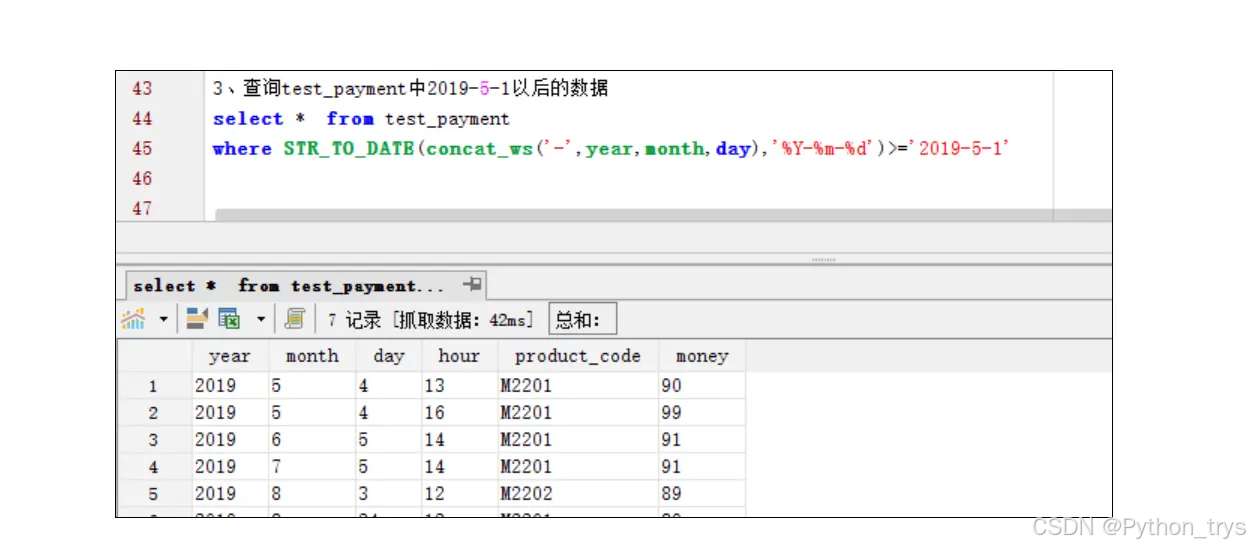Click month cell with value 7
The height and width of the screenshot is (548, 1250).
312,467
